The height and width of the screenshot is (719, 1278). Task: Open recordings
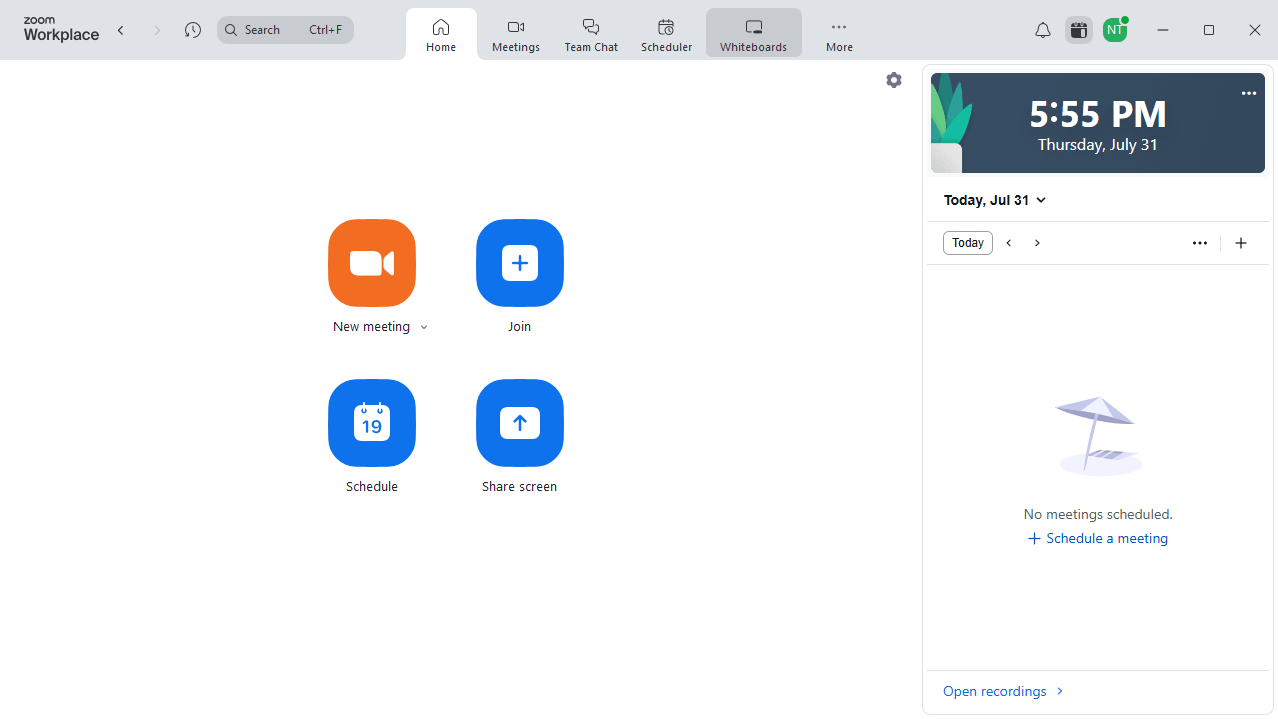(x=994, y=690)
